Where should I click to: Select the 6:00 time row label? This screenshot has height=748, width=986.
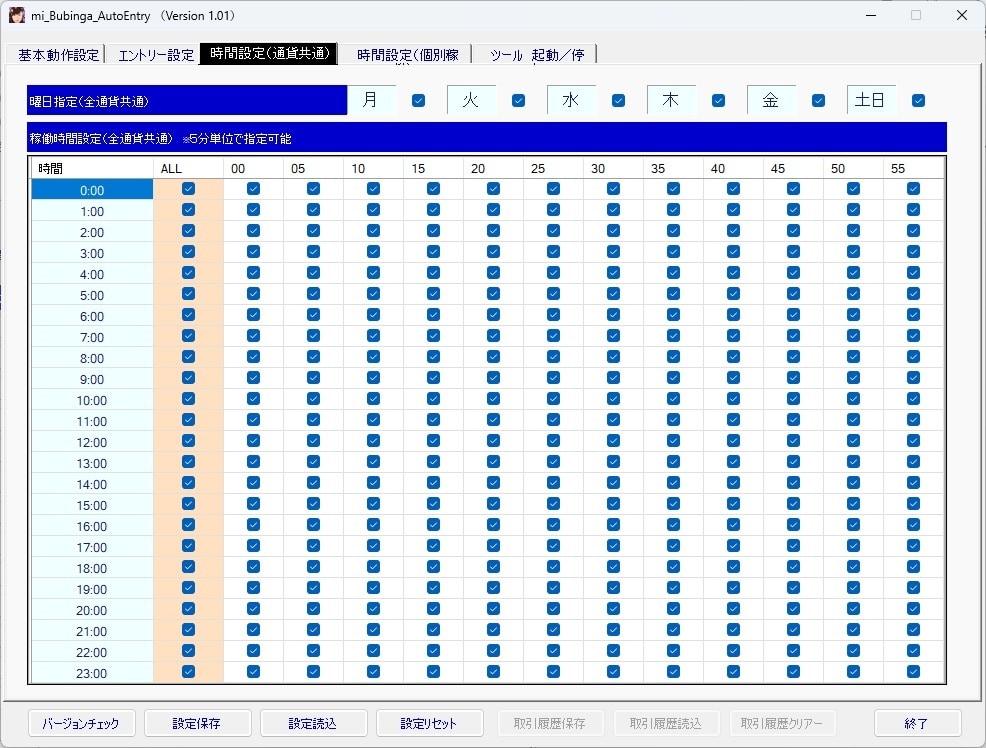coord(92,316)
